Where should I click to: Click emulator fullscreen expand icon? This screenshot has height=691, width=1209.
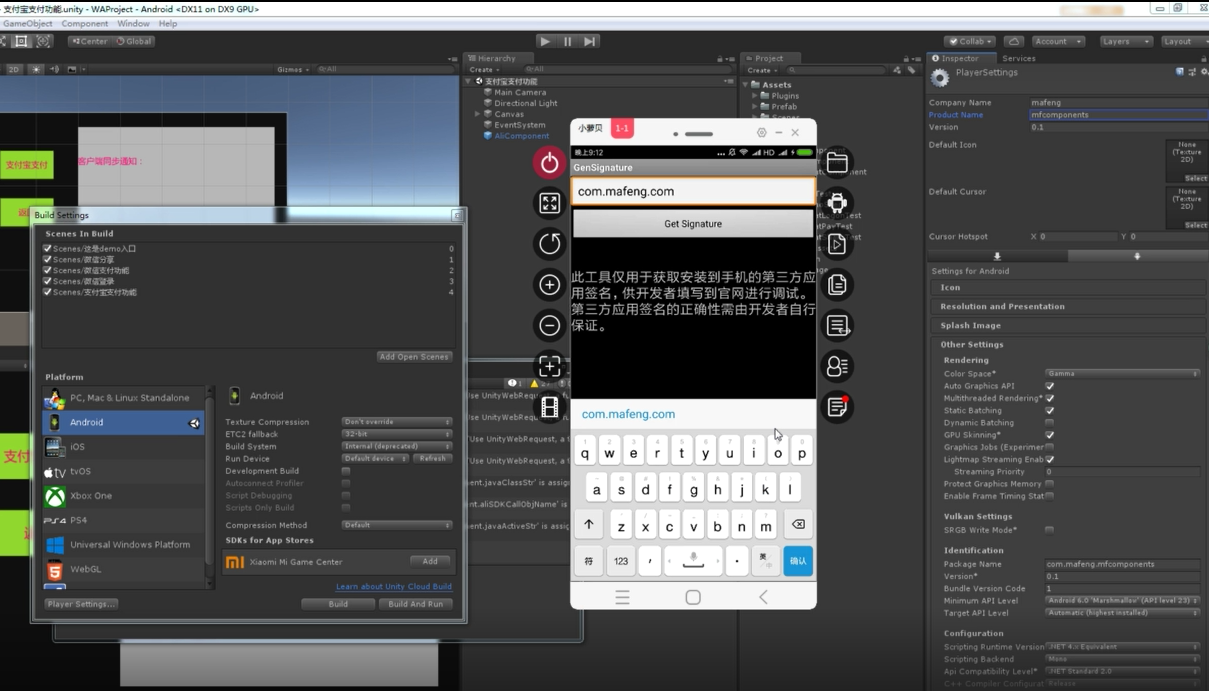pyautogui.click(x=549, y=204)
